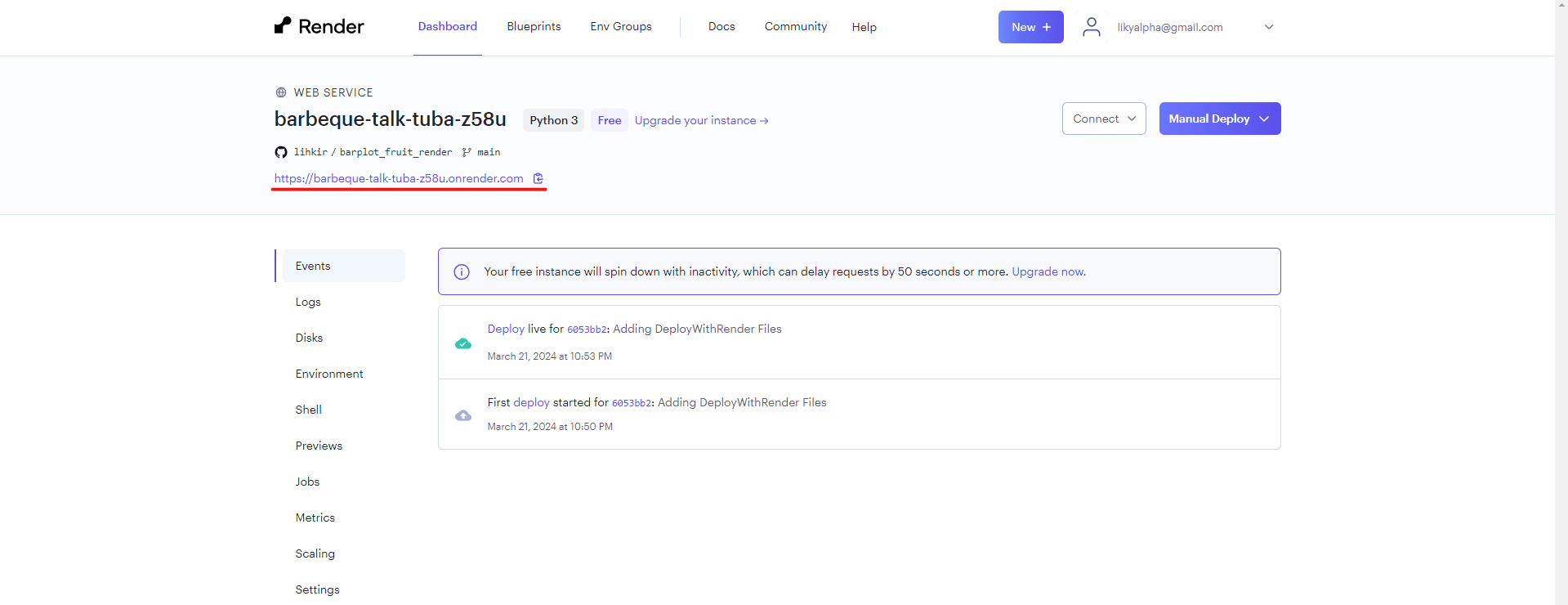Open the Community menu item
The width and height of the screenshot is (1568, 605).
point(796,26)
